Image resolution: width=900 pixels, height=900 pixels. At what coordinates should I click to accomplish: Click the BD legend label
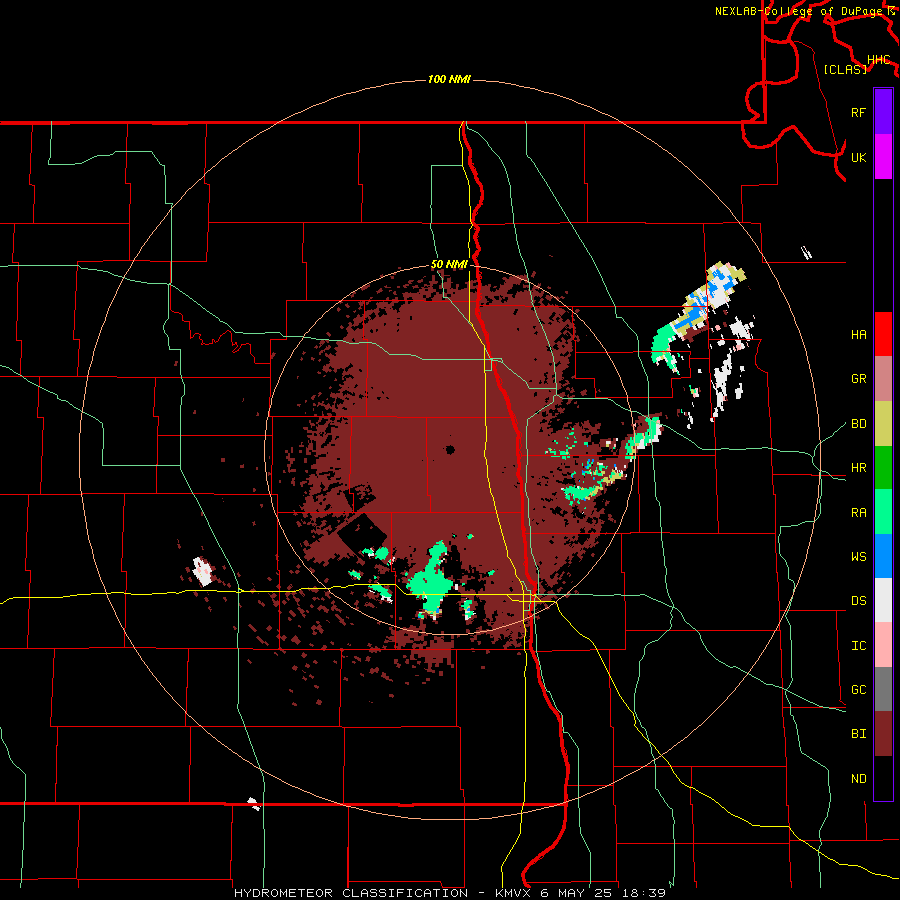pyautogui.click(x=858, y=424)
